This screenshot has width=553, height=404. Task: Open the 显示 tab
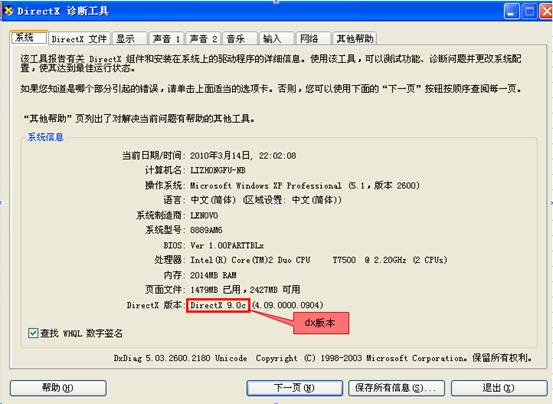(129, 38)
